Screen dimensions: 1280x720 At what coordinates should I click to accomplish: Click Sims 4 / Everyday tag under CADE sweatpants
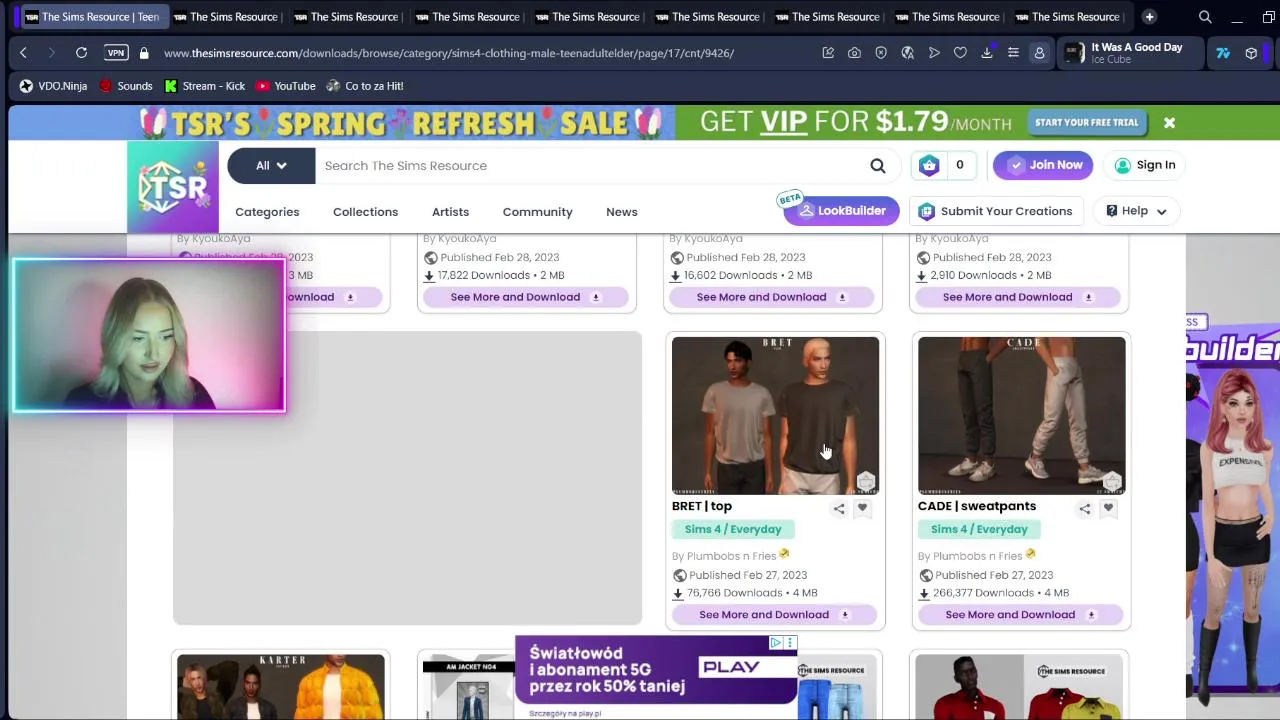979,529
